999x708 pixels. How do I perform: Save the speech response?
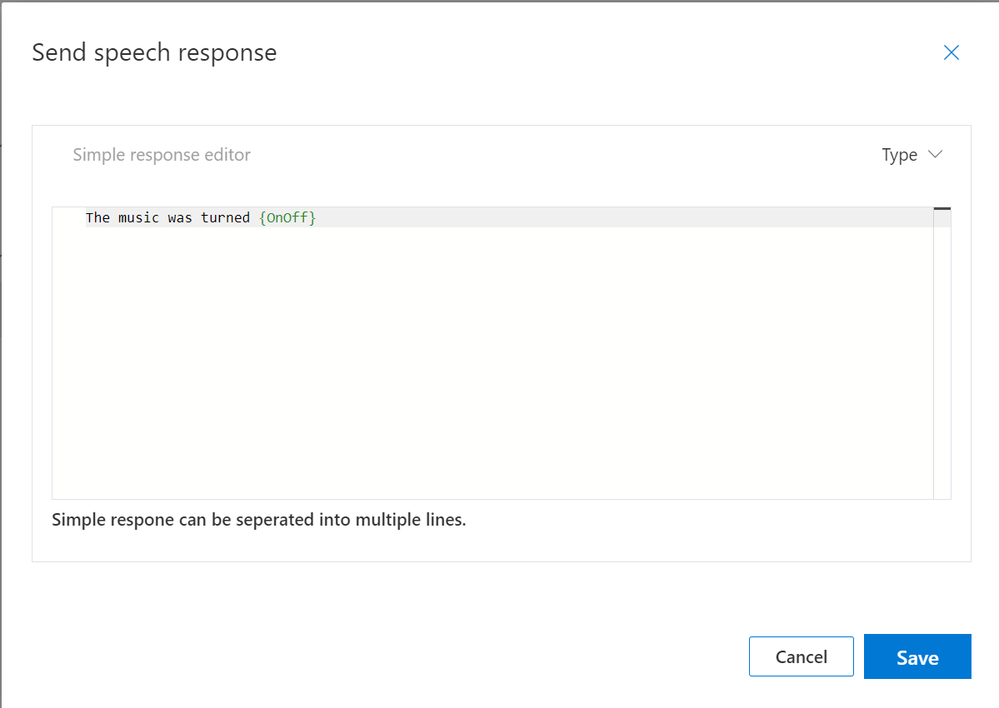(917, 657)
